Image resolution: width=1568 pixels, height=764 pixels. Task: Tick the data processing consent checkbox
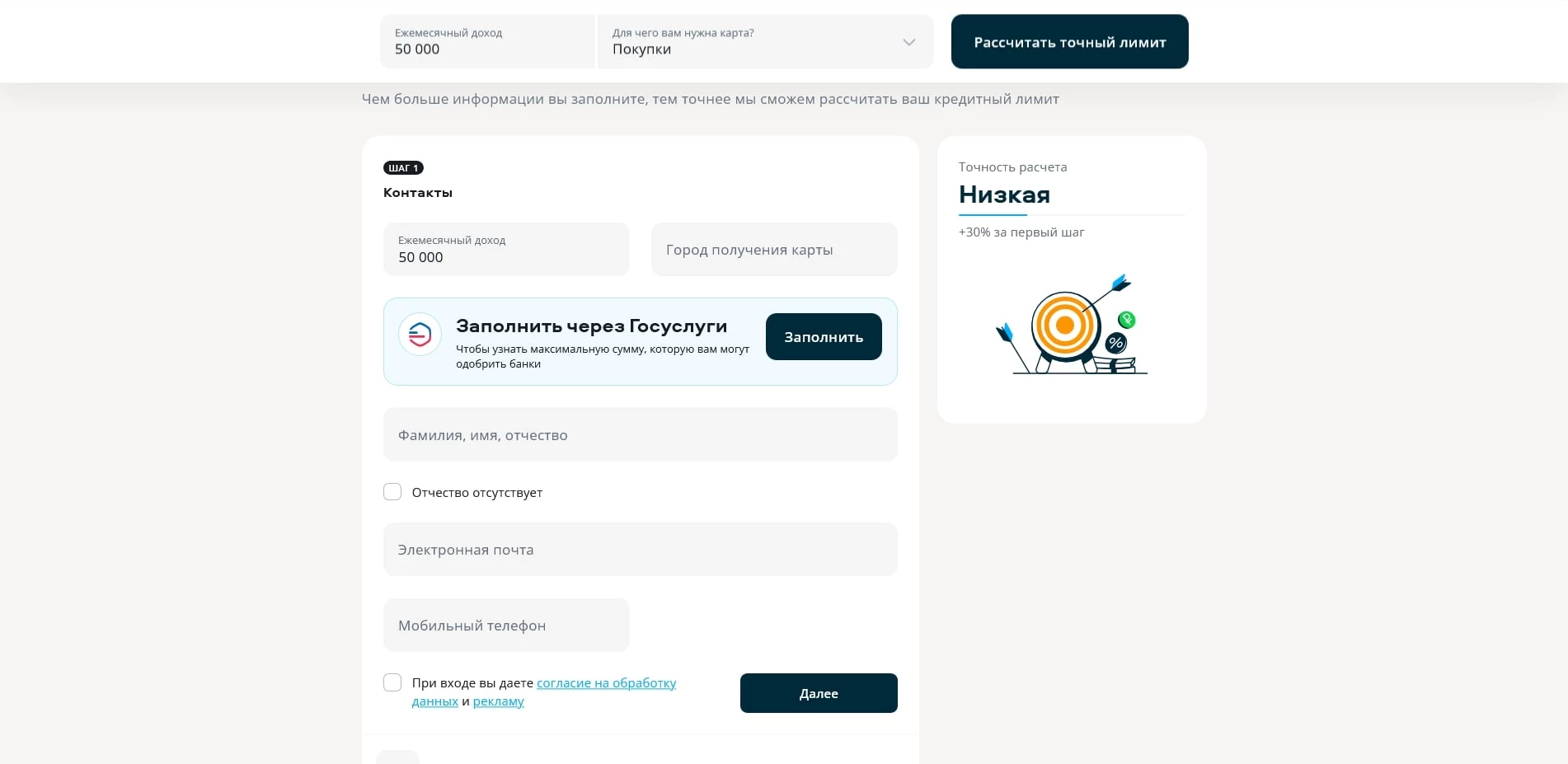[x=392, y=682]
